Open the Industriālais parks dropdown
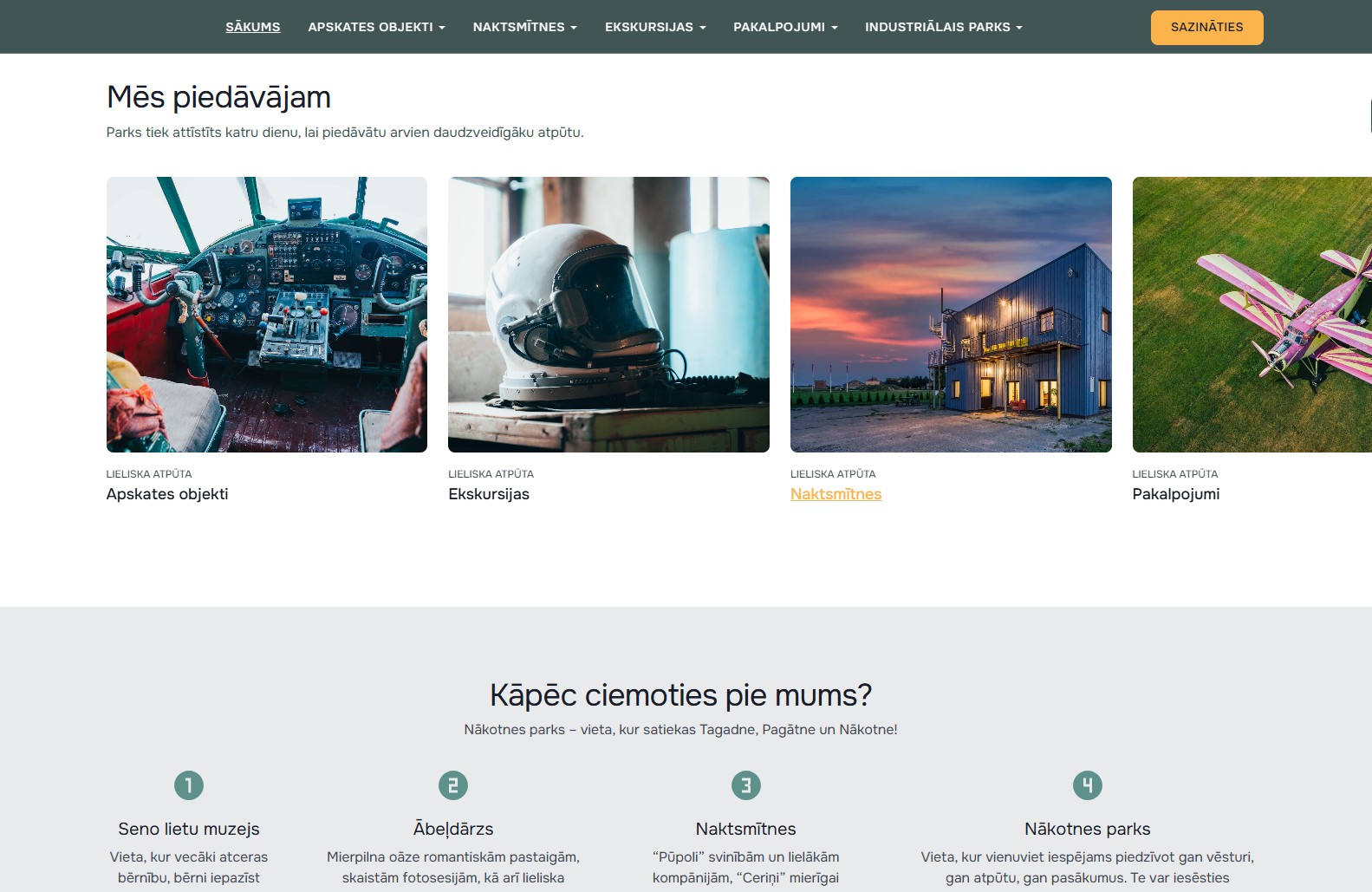The height and width of the screenshot is (892, 1372). [943, 27]
